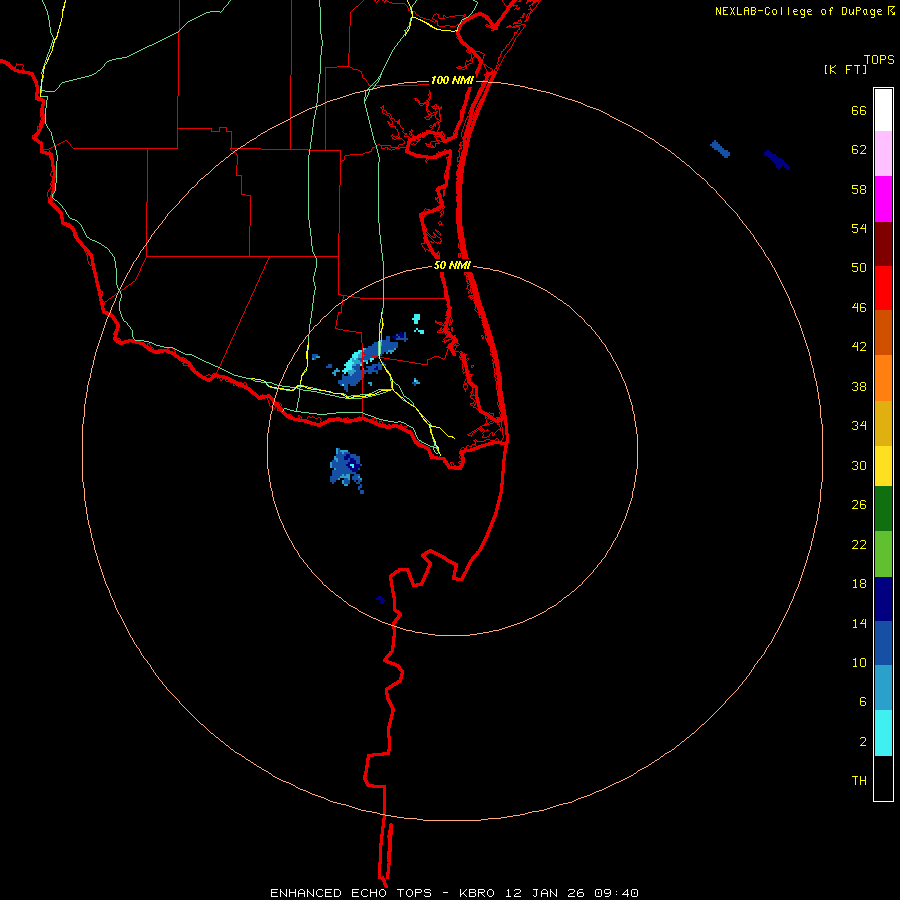Click the small navy echo on the 50 NMI ring's southwest edge
900x900 pixels.
click(x=381, y=600)
